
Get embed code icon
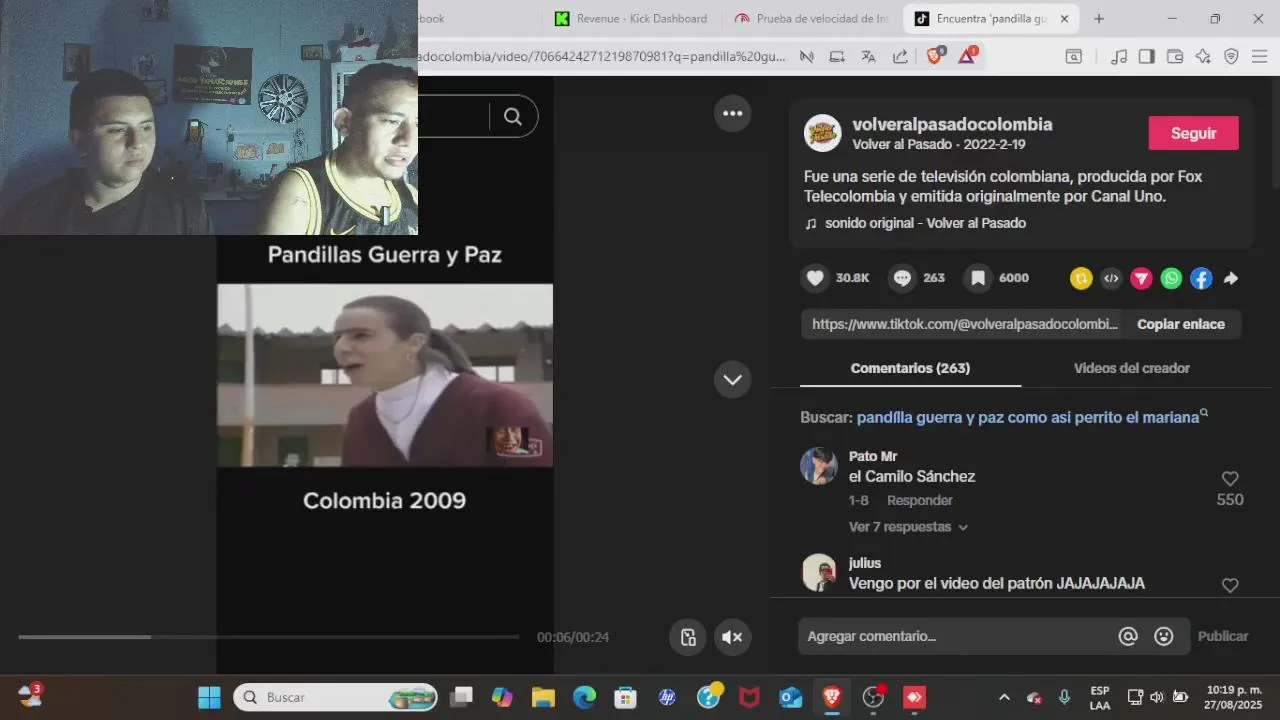(1111, 279)
